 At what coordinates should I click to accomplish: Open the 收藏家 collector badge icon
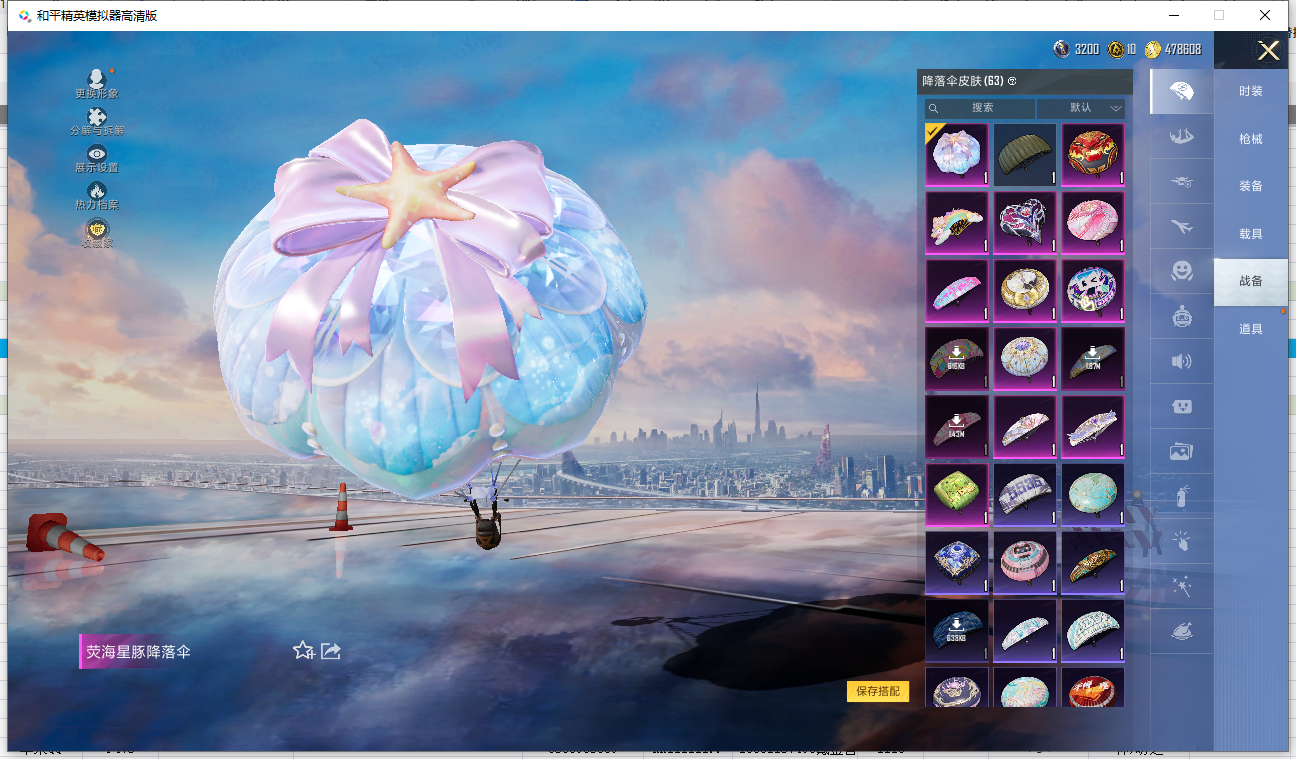[97, 228]
